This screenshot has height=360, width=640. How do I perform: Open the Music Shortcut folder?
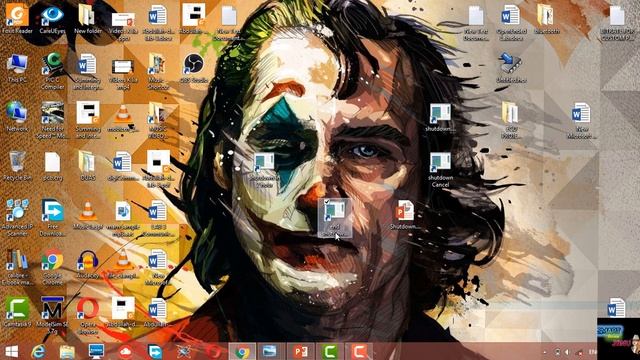point(158,71)
